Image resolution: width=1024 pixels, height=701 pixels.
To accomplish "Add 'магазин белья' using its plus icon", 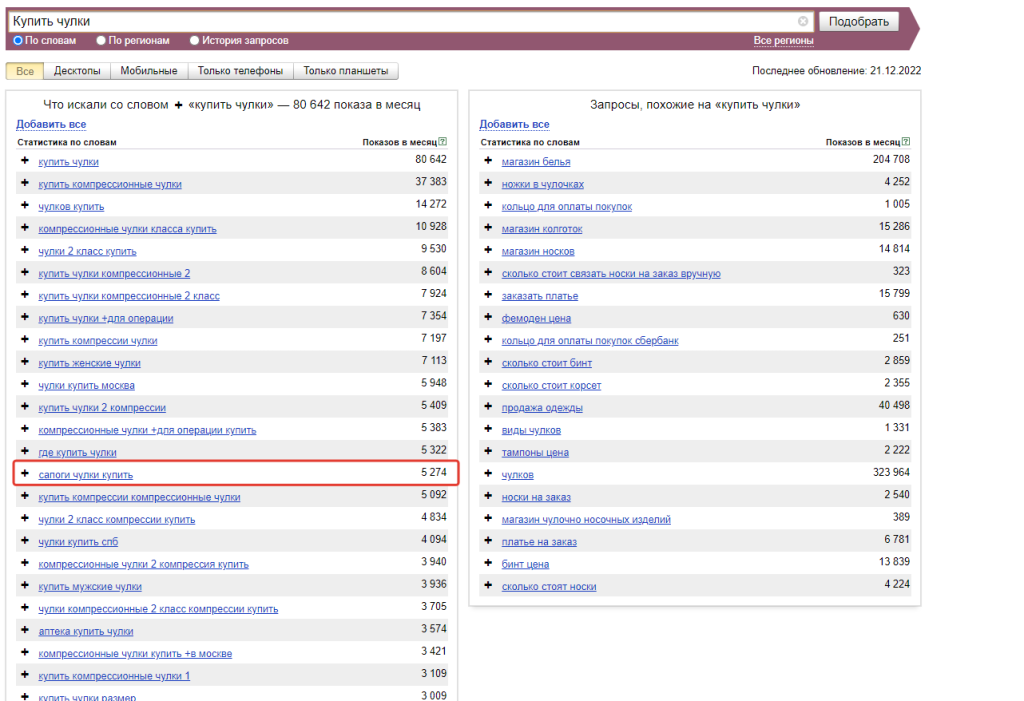I will [x=488, y=161].
